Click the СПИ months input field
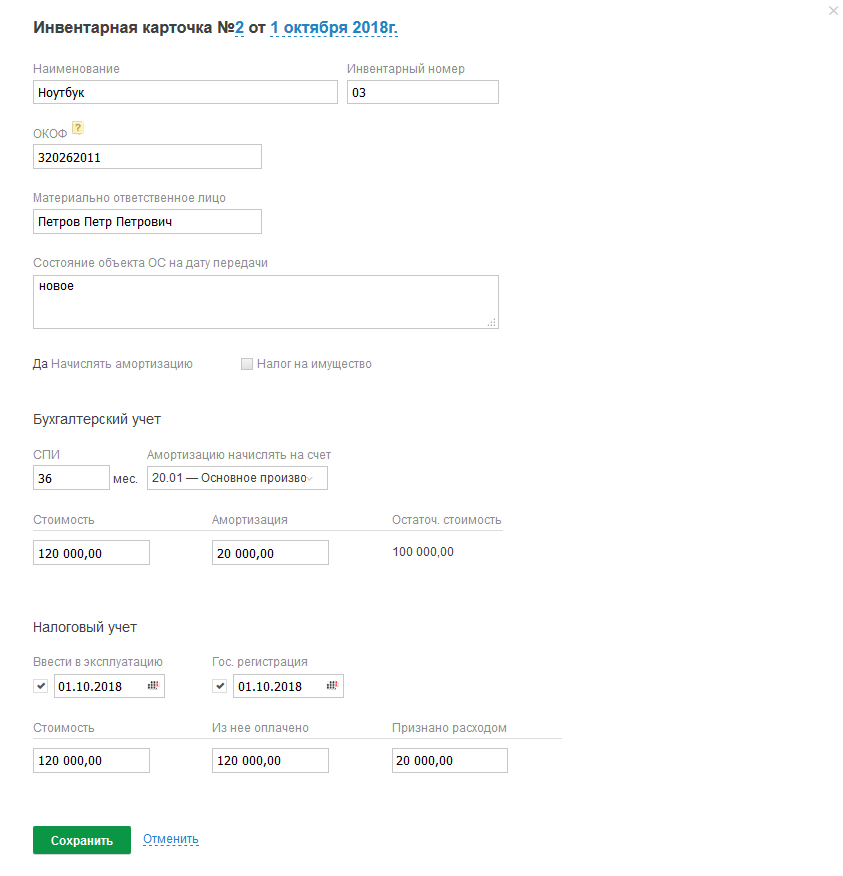Image resolution: width=843 pixels, height=876 pixels. coord(71,478)
